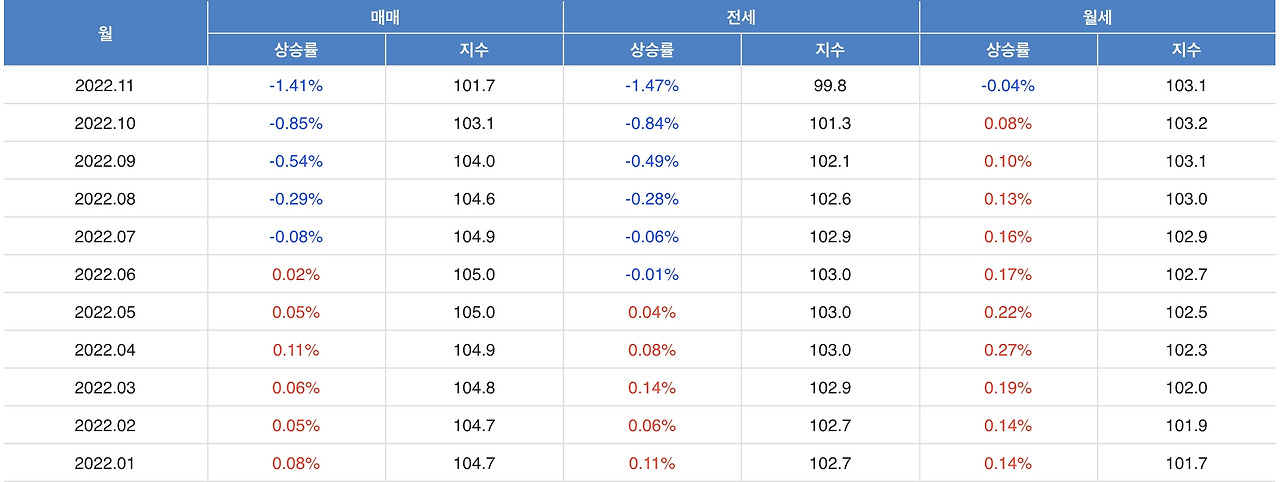Select the 2022.06 month cell
Viewport: 1280px width, 482px height.
point(105,275)
